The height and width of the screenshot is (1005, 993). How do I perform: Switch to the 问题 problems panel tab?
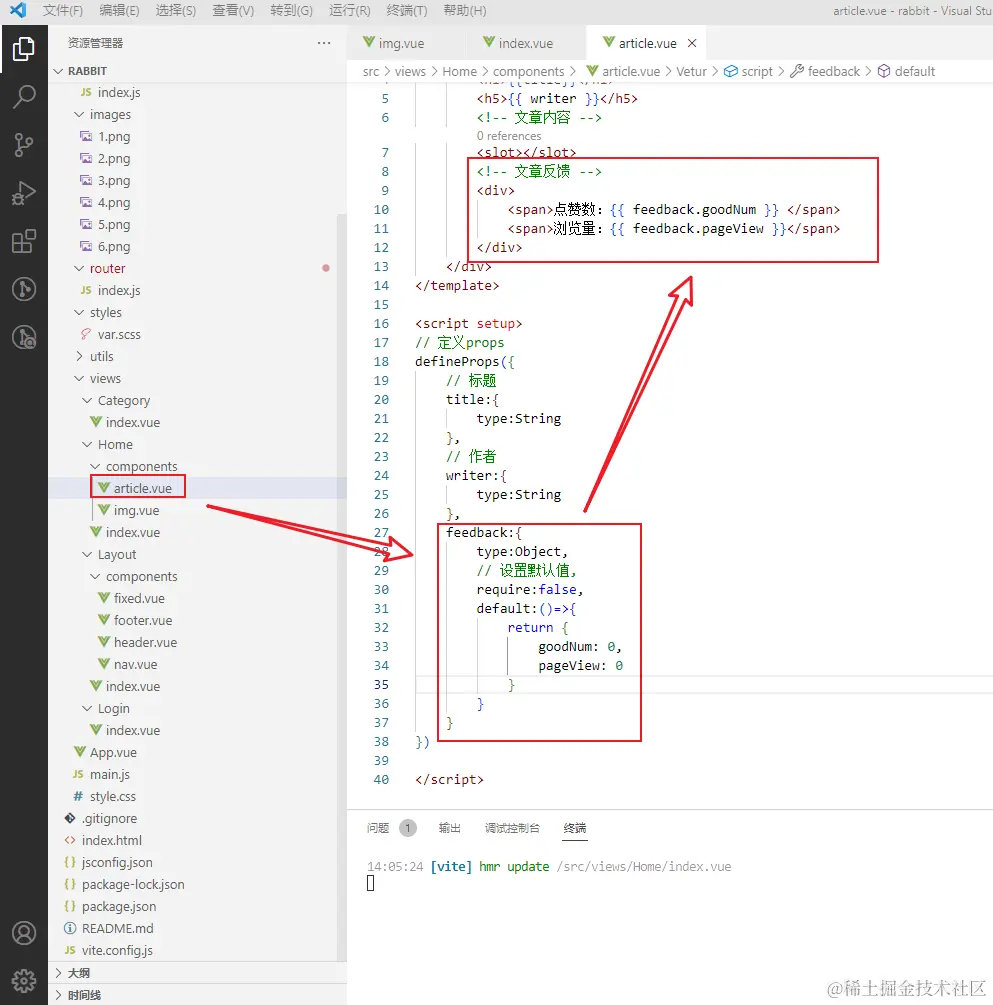pos(378,828)
